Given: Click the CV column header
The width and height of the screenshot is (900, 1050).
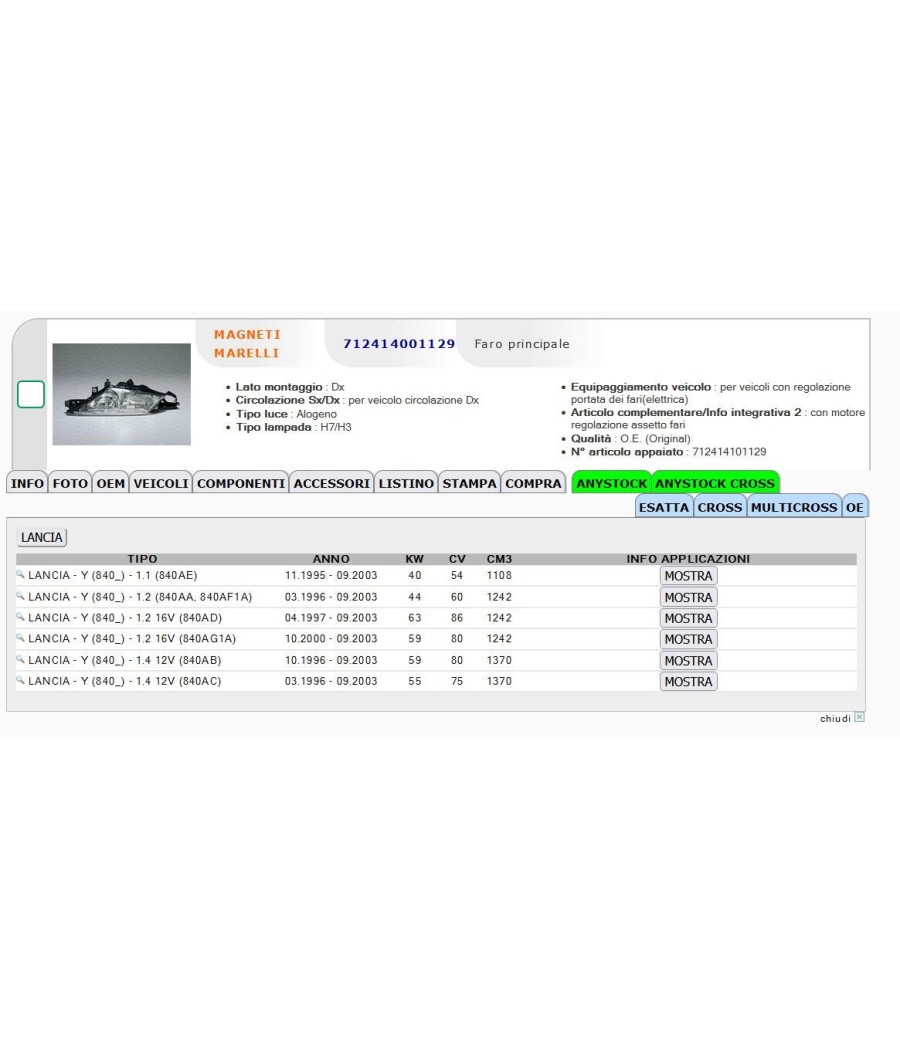Looking at the screenshot, I should coord(457,558).
